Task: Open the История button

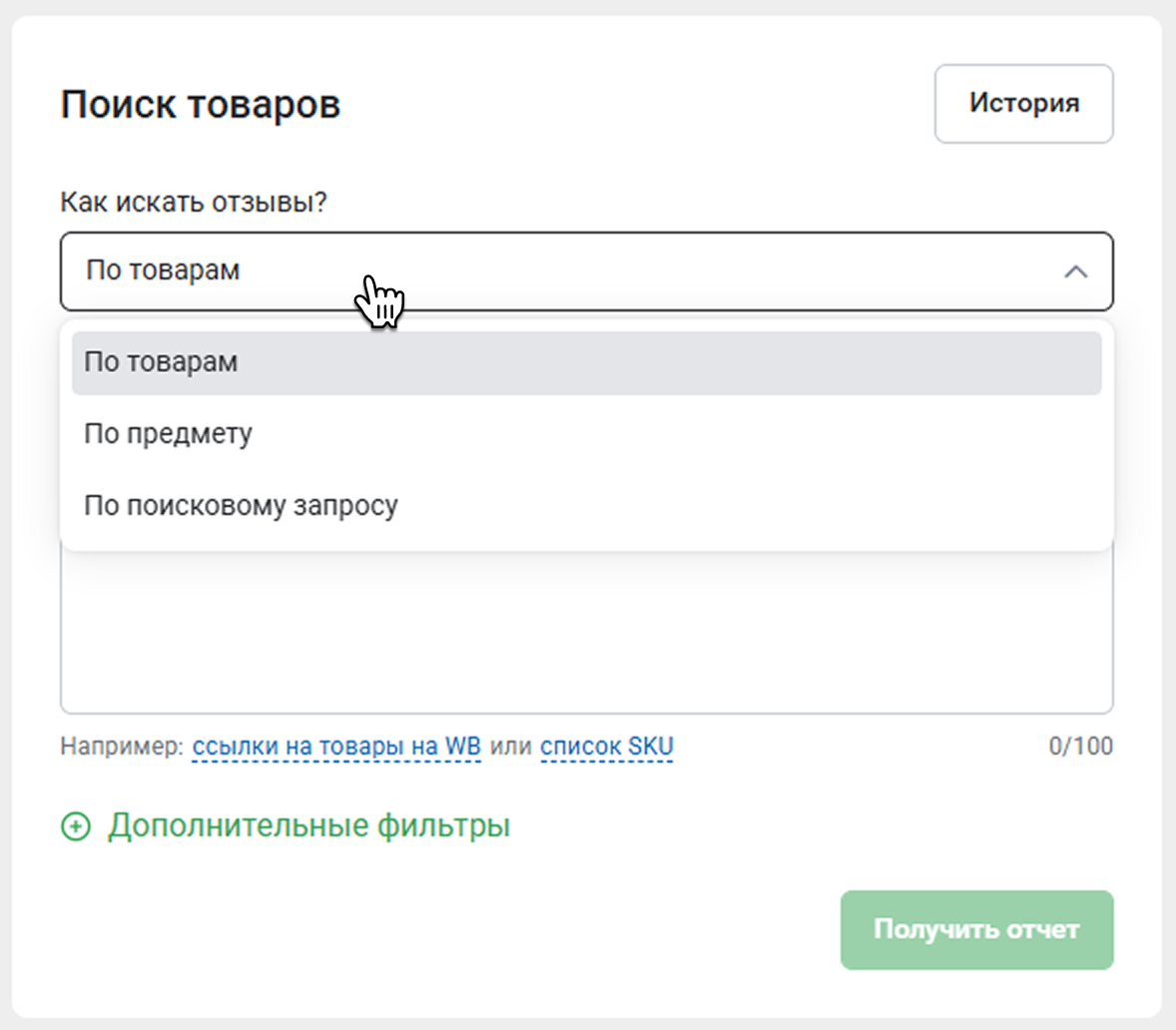Action: click(x=1023, y=104)
